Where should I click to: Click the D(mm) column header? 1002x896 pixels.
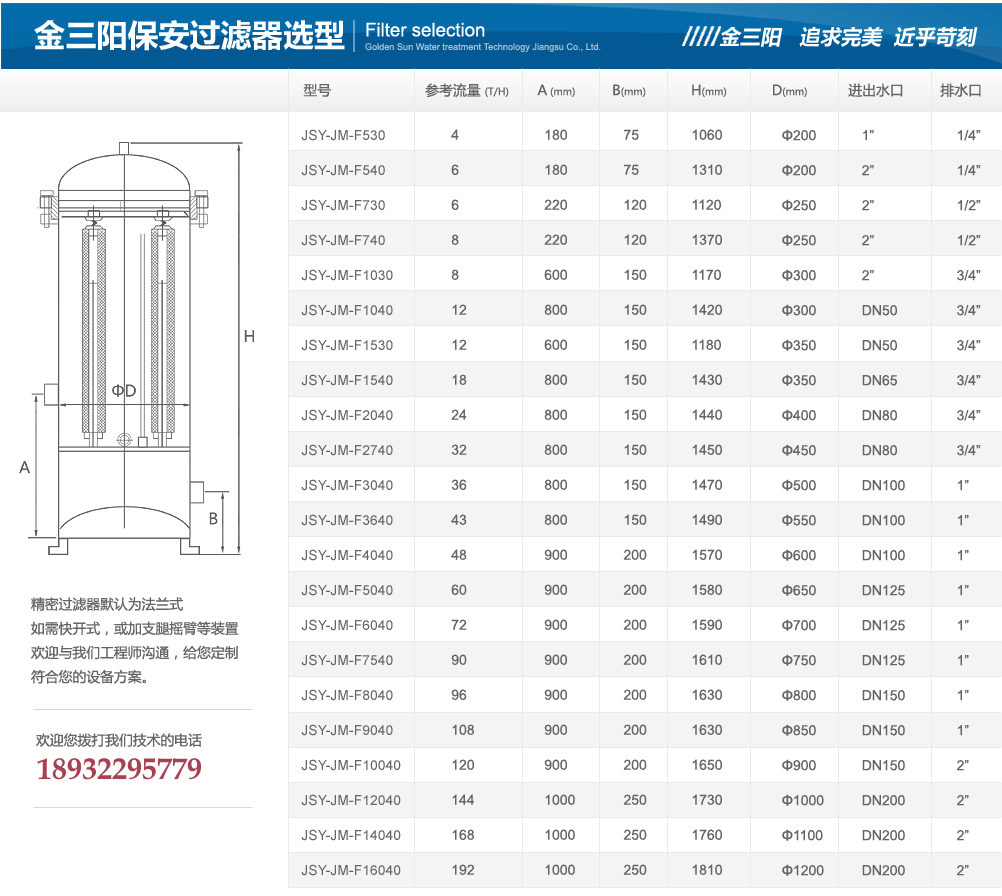[x=790, y=91]
